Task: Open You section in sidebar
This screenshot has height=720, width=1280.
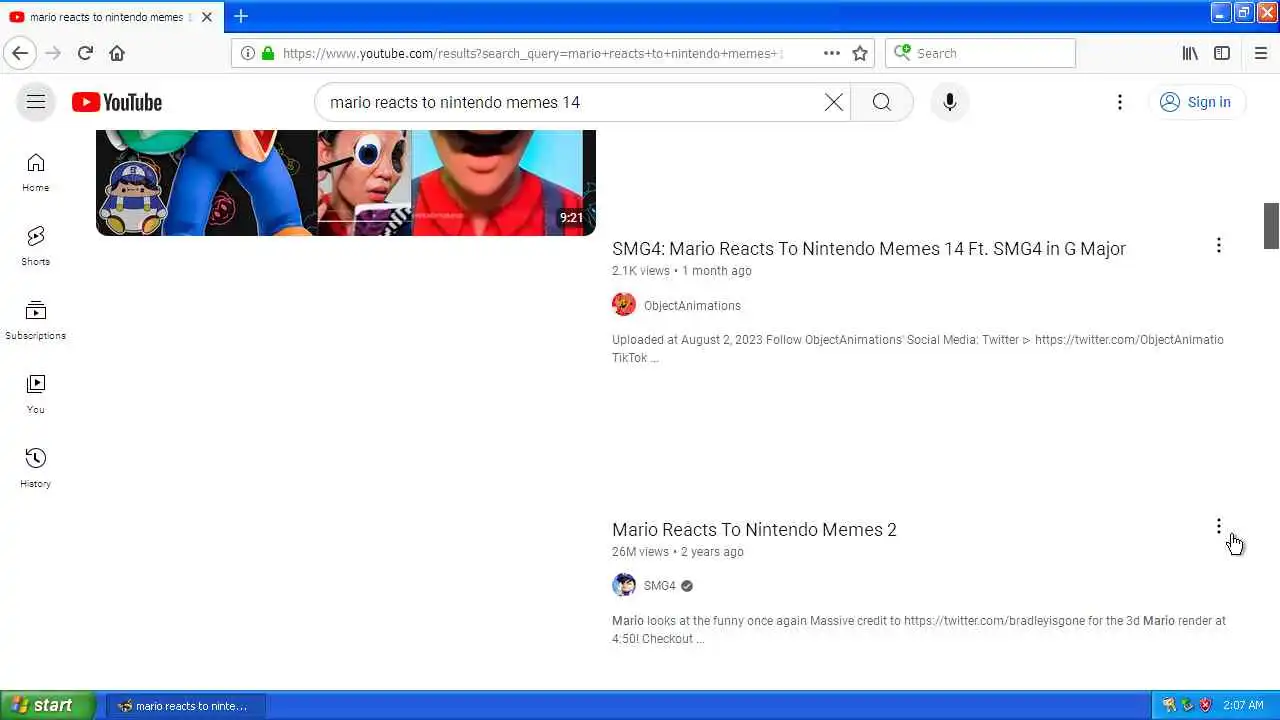Action: 36,394
